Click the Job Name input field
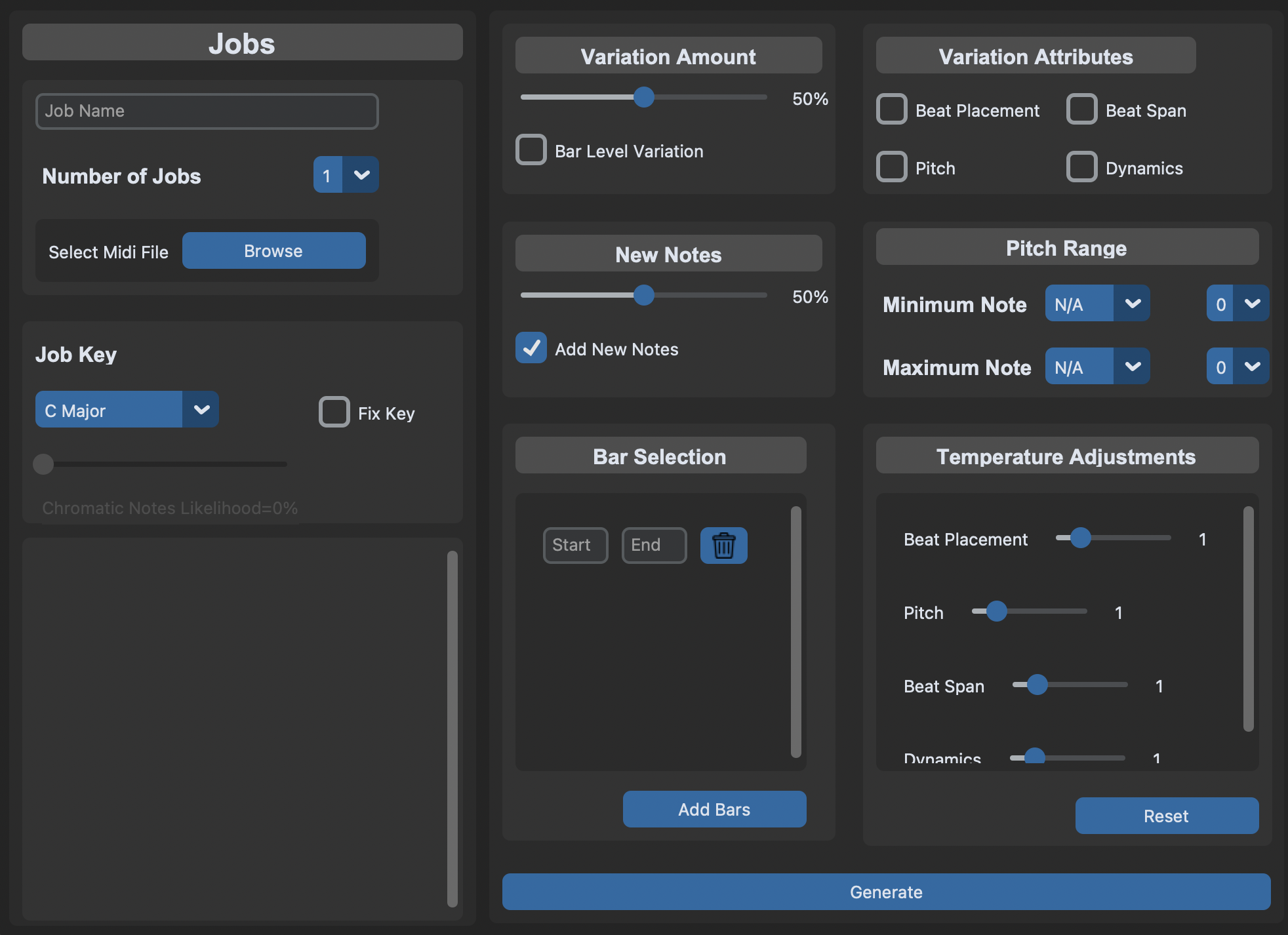Viewport: 1288px width, 935px height. [207, 111]
